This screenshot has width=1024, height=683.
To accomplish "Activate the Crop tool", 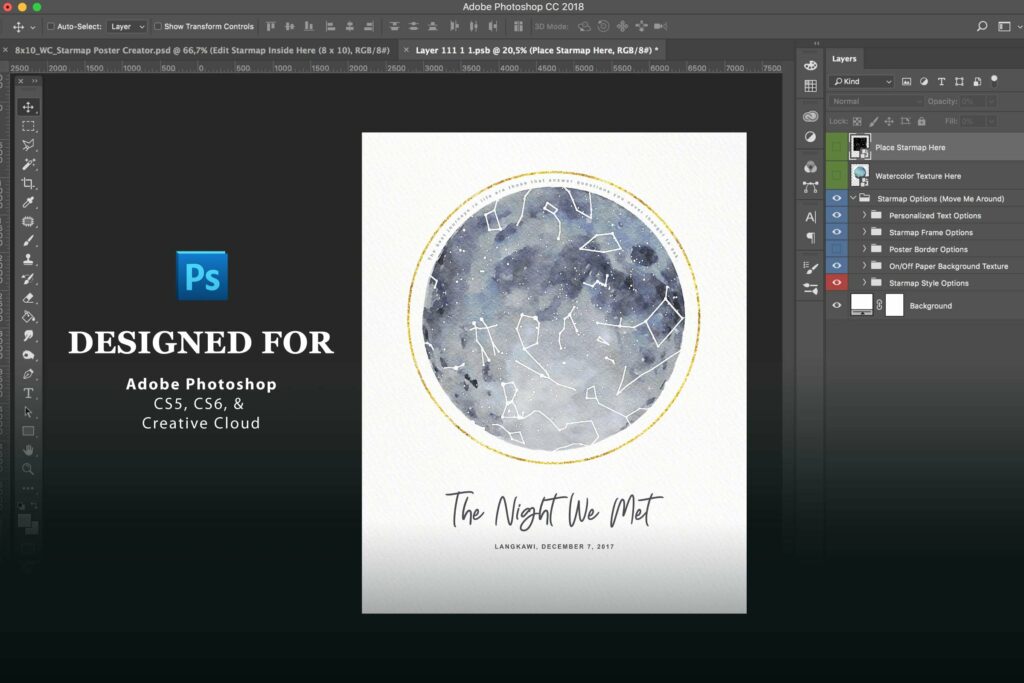I will [x=28, y=181].
